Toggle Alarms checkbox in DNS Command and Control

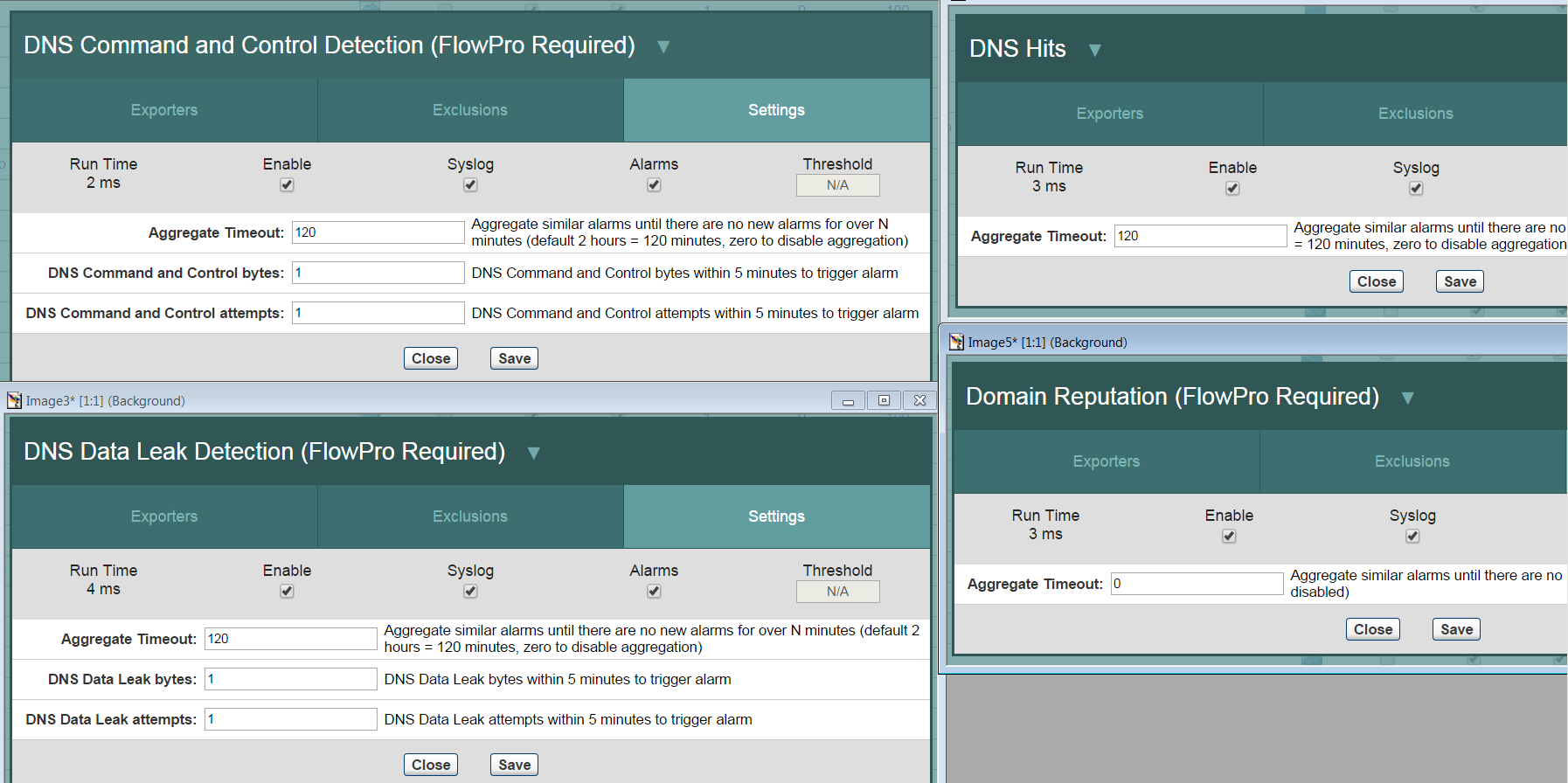pos(654,185)
